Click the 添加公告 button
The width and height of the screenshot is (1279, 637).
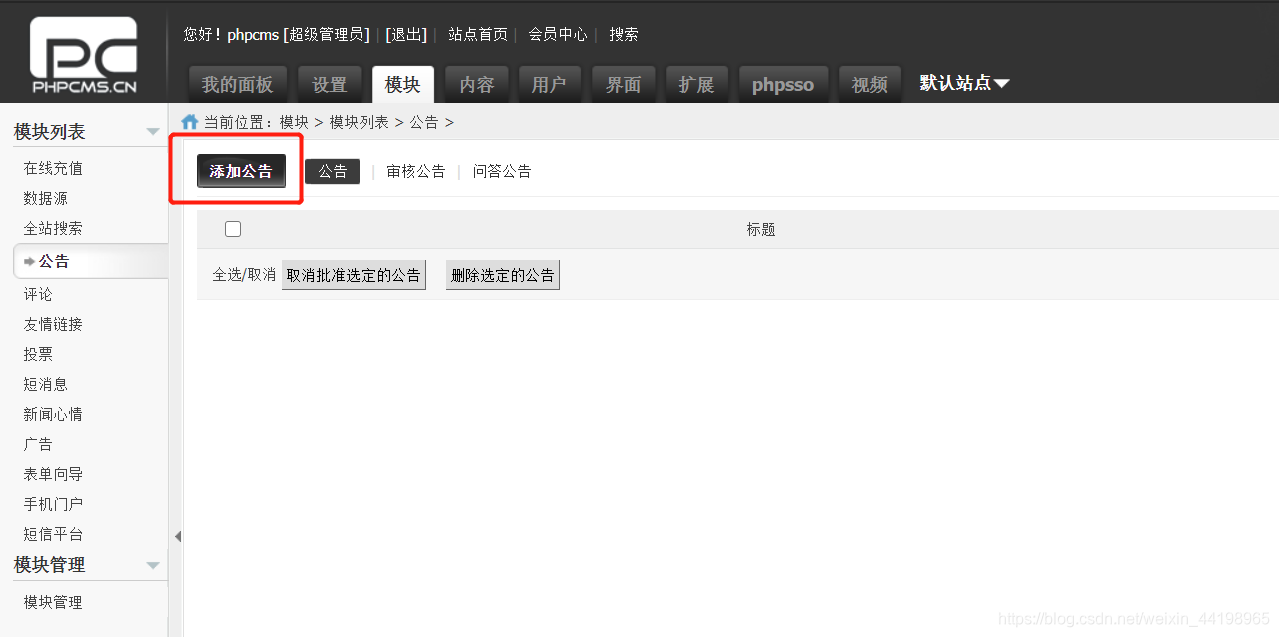pyautogui.click(x=240, y=170)
